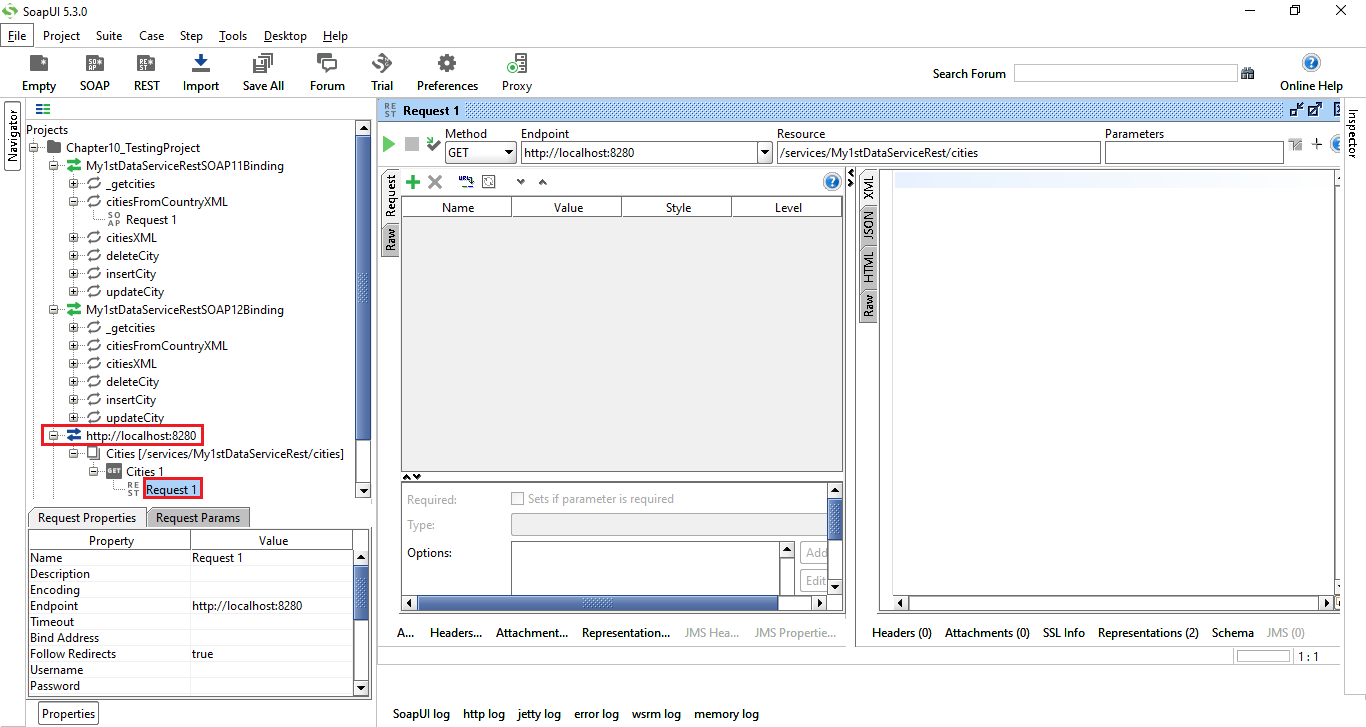
Task: Create an Empty project from toolbar
Action: point(39,65)
